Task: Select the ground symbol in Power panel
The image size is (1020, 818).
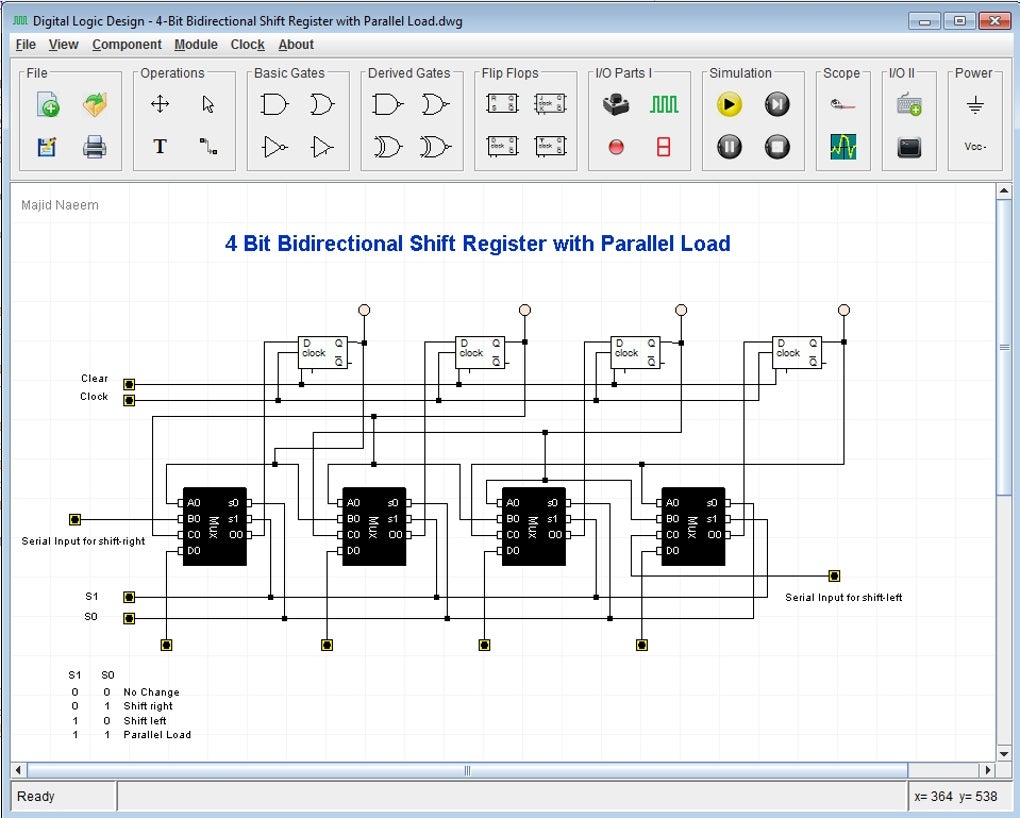Action: [975, 103]
